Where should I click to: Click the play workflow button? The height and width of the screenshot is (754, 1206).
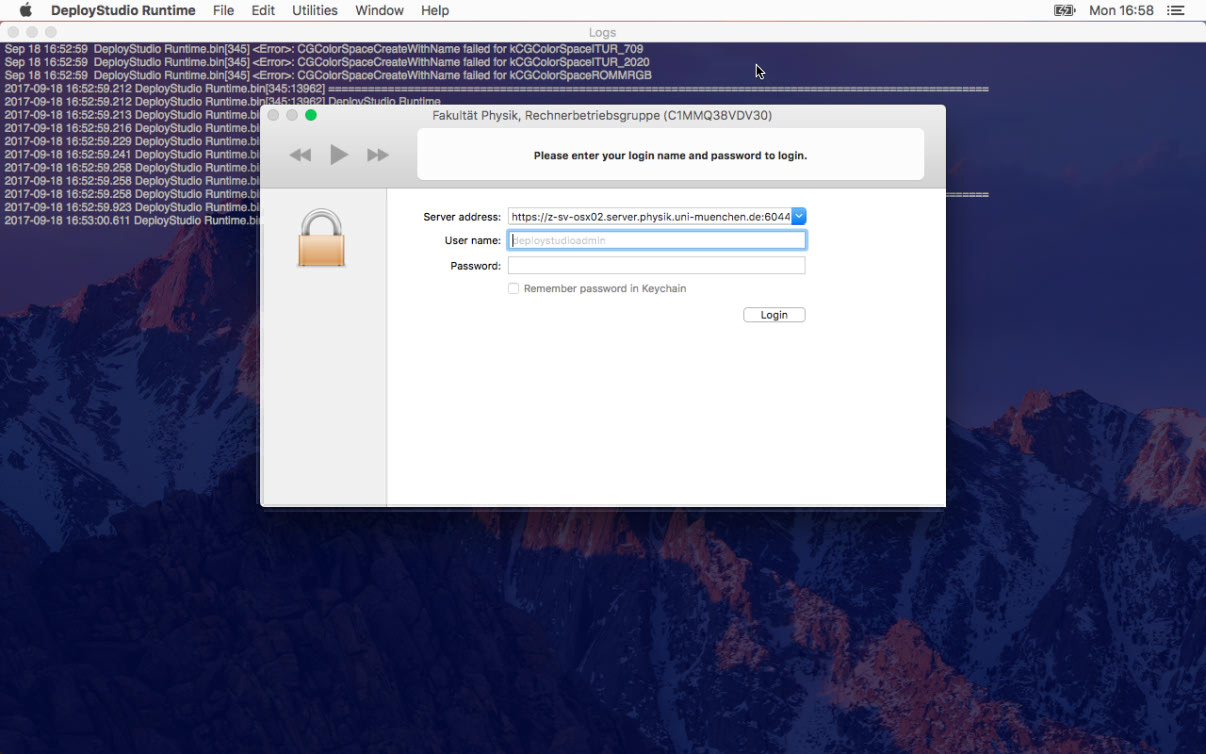(339, 154)
